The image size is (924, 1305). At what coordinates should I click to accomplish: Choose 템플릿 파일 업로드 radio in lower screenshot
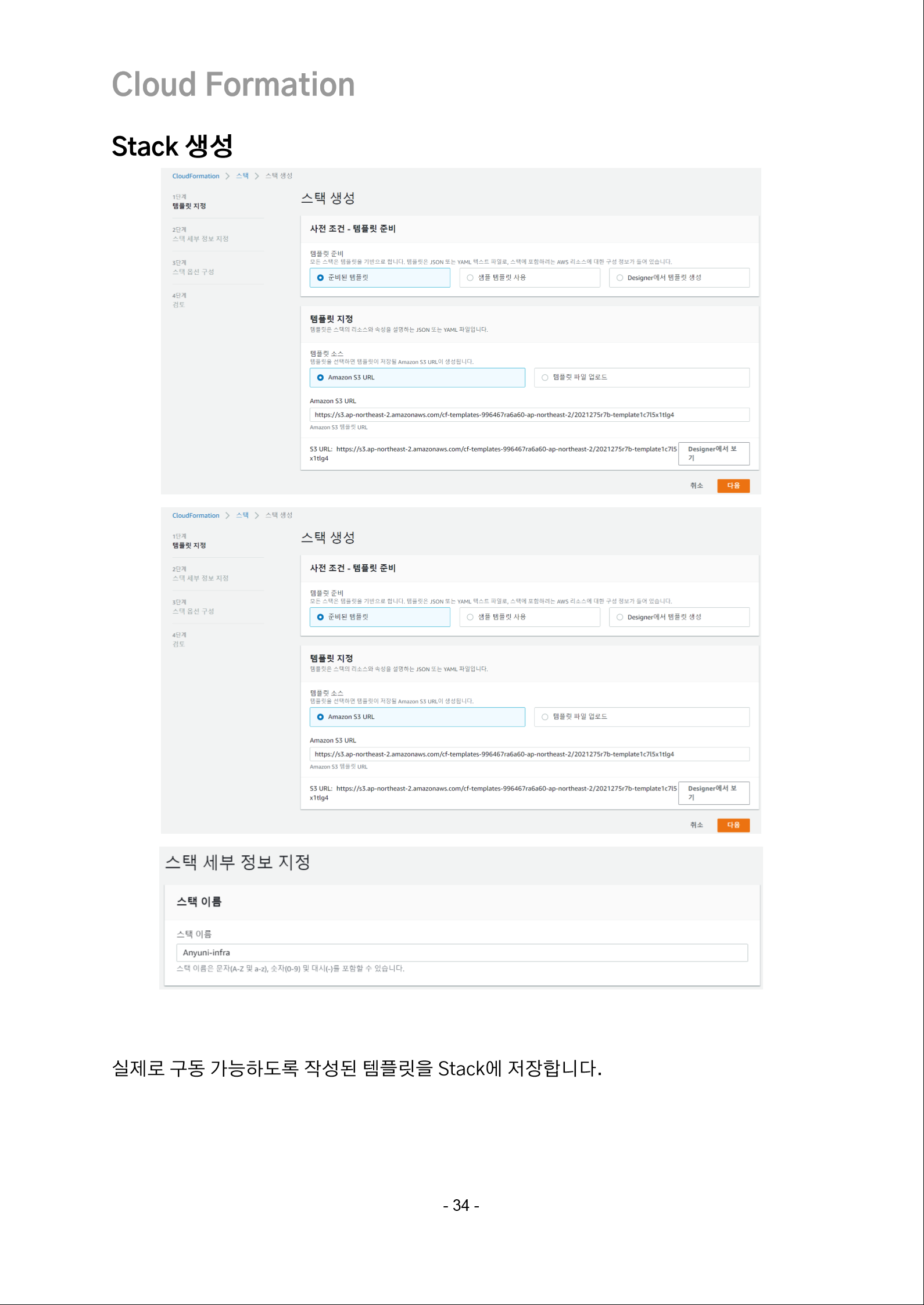[642, 717]
